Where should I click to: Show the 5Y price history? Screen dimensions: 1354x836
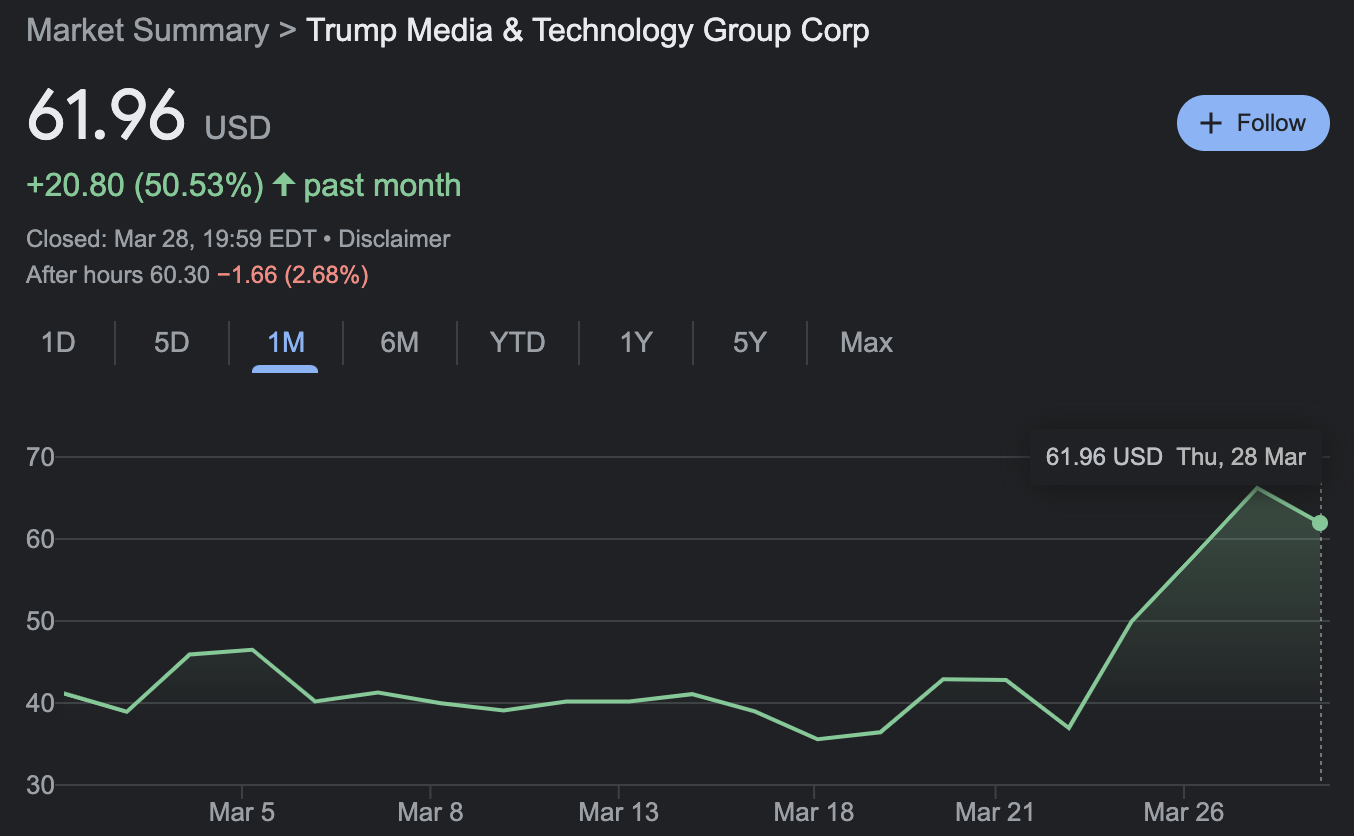pyautogui.click(x=749, y=343)
